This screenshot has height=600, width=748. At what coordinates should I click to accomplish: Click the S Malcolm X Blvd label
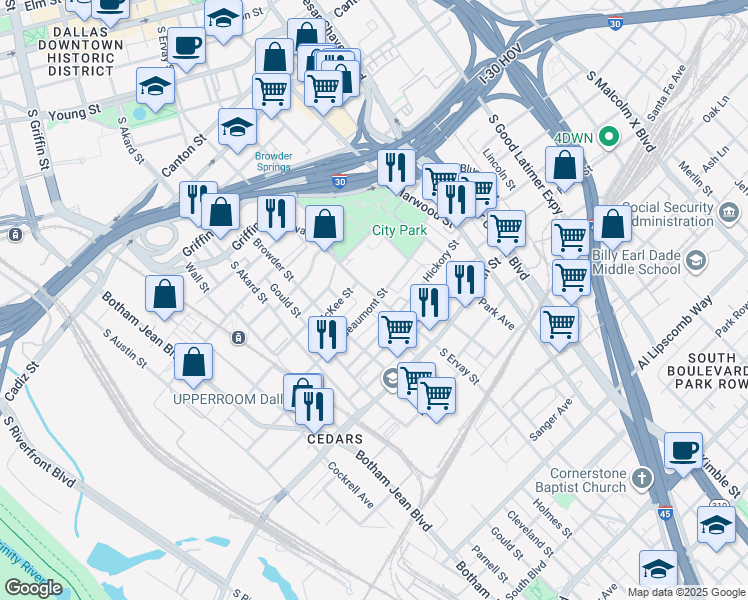pyautogui.click(x=620, y=111)
